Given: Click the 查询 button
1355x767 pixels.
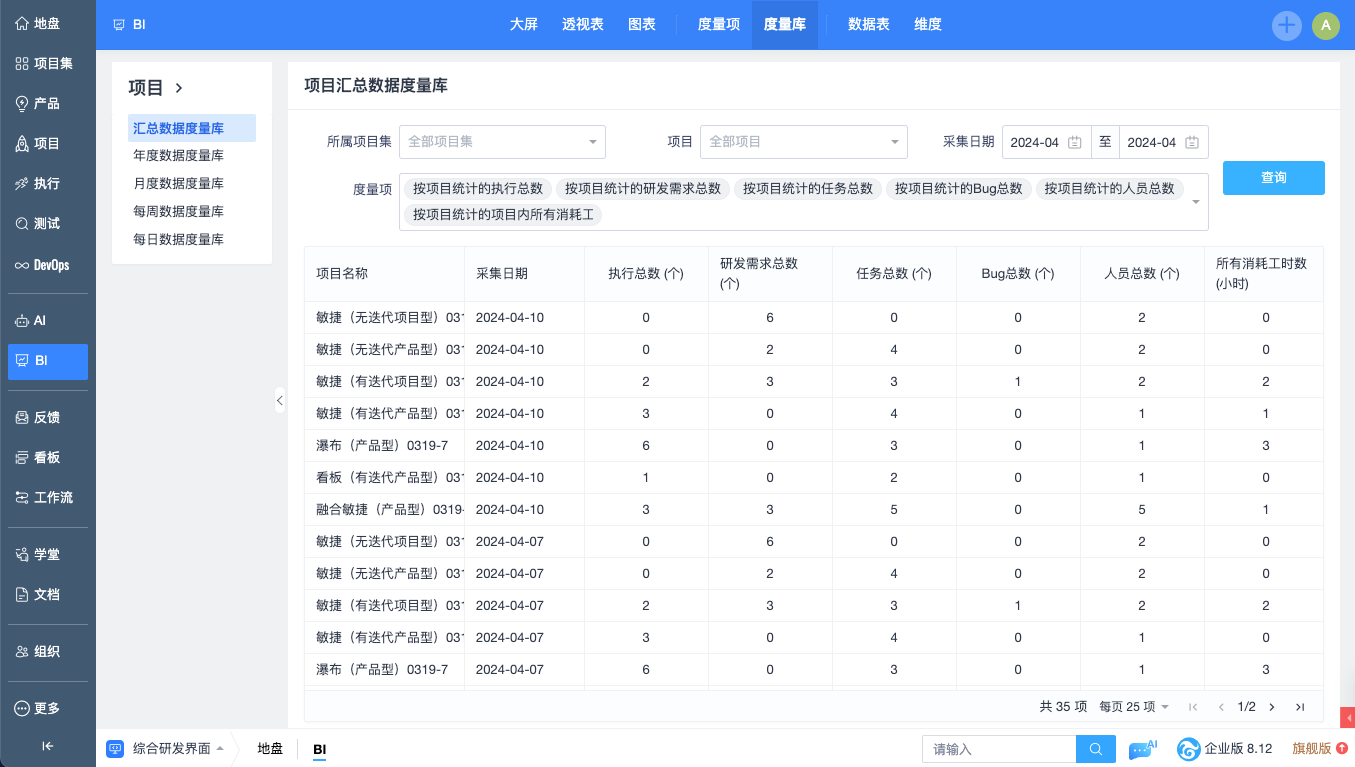Looking at the screenshot, I should 1274,178.
